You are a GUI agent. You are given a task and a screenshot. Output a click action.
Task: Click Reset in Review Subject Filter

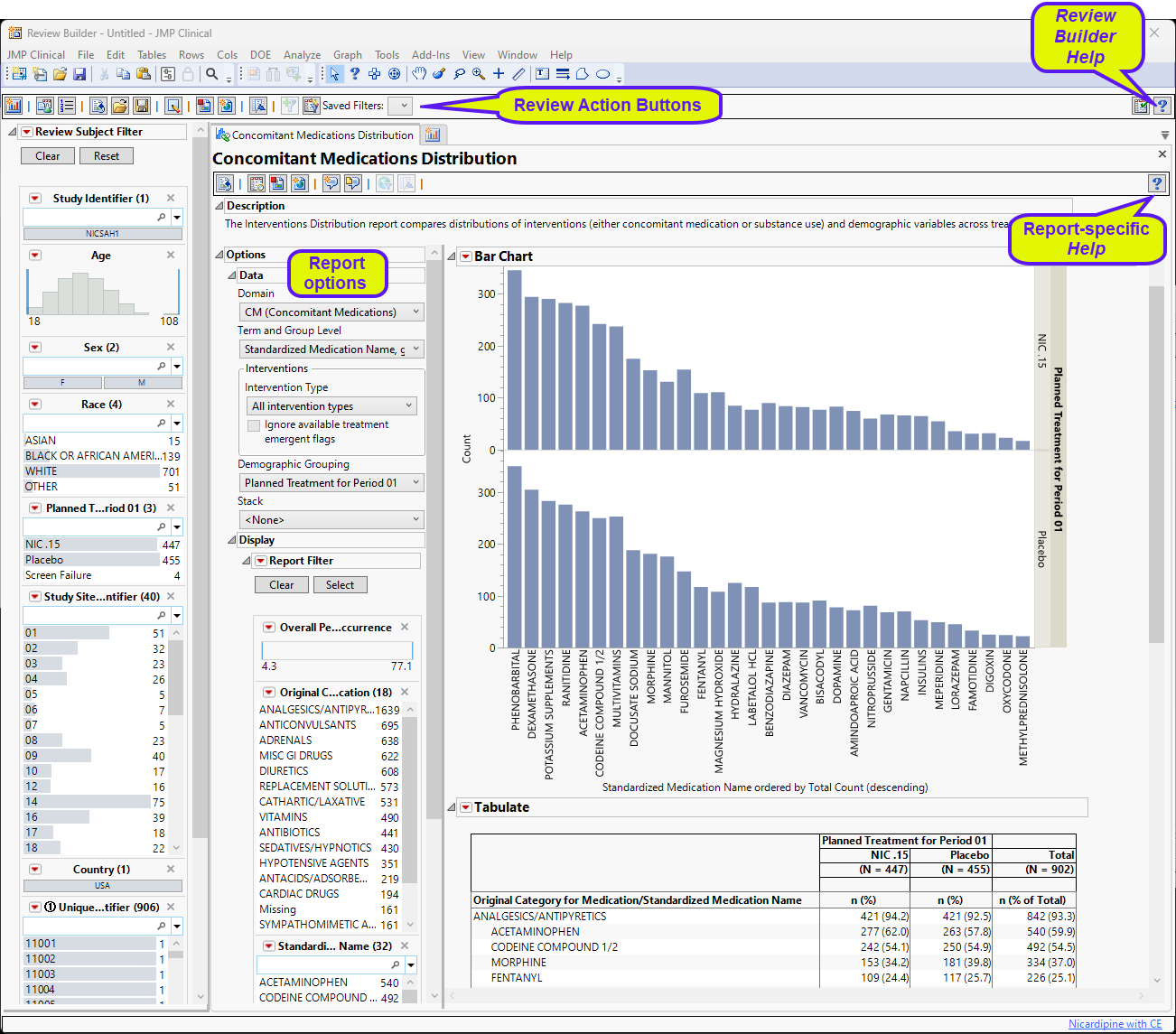click(107, 156)
